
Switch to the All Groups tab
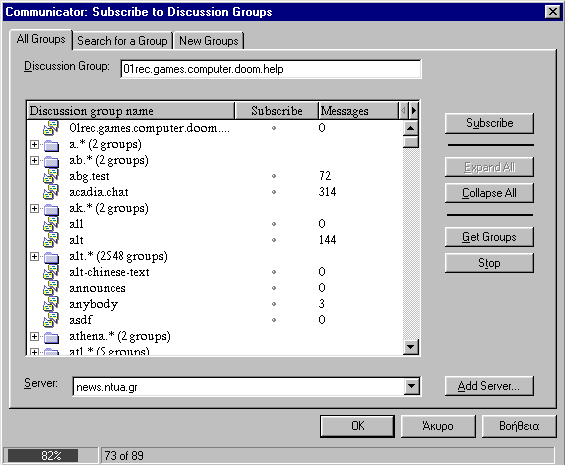click(x=41, y=39)
